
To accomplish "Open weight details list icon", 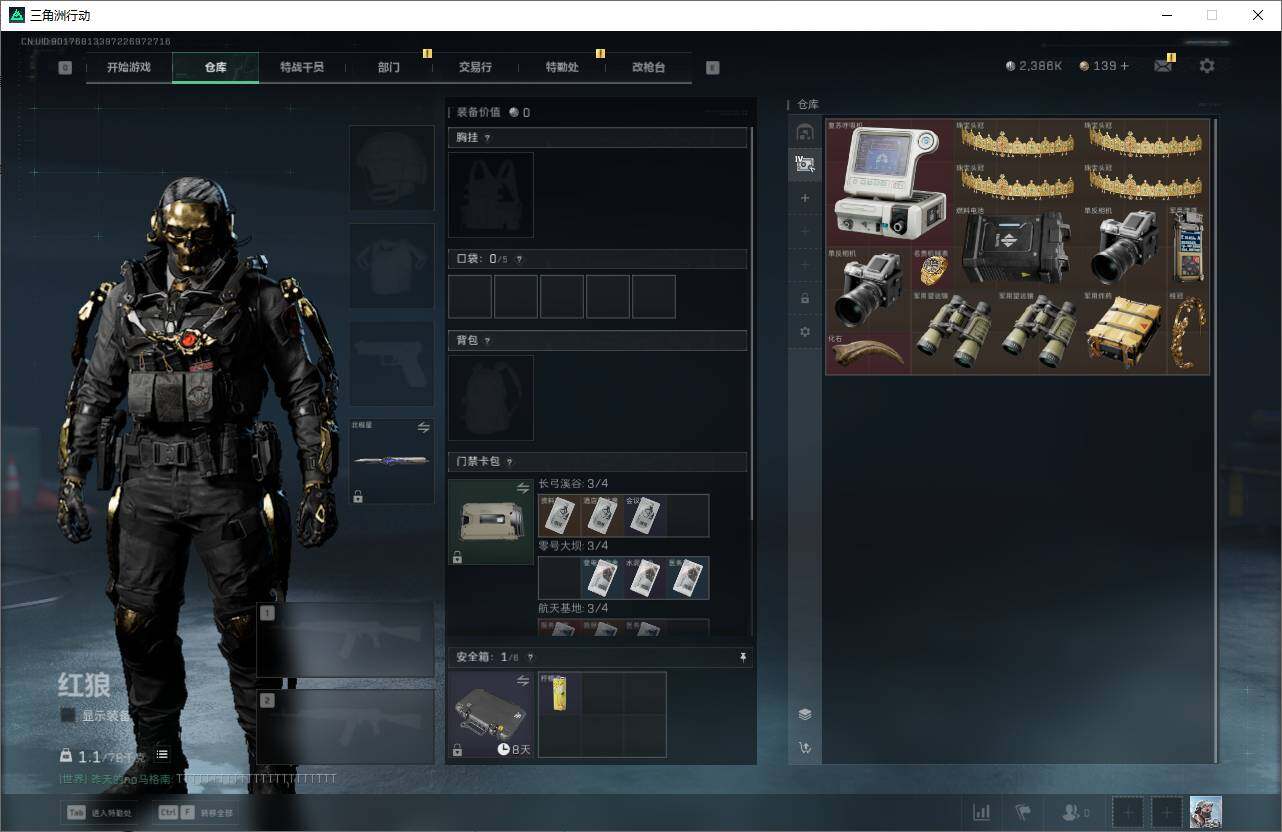I will [162, 755].
